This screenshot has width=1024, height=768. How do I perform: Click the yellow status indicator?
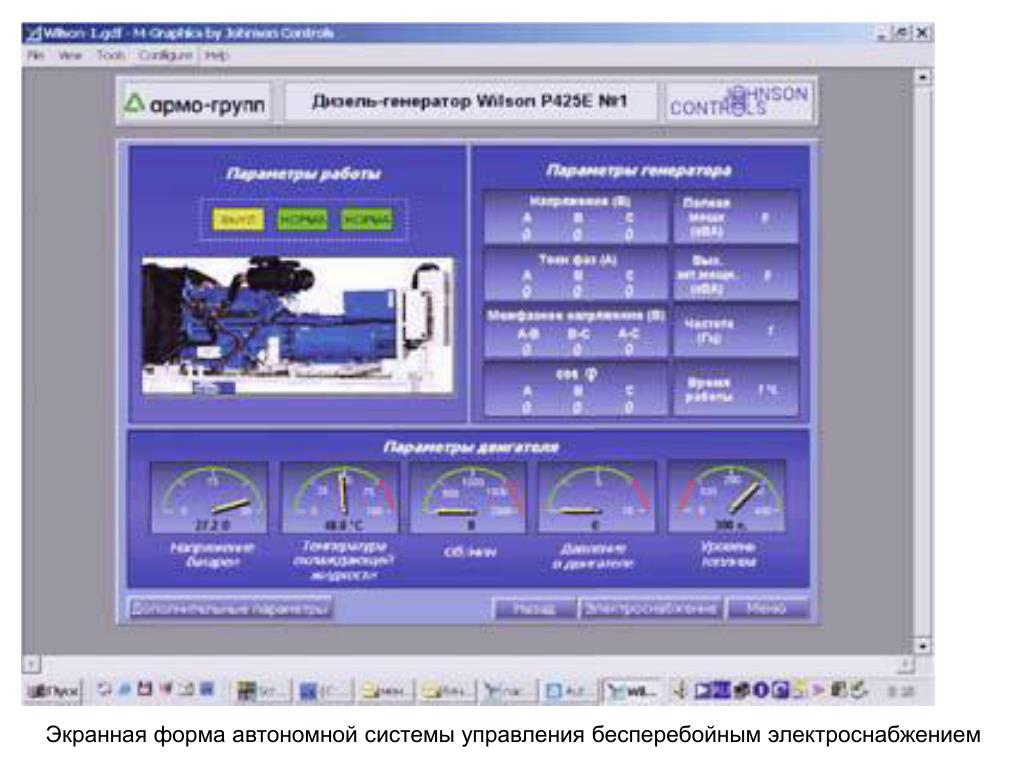[238, 219]
